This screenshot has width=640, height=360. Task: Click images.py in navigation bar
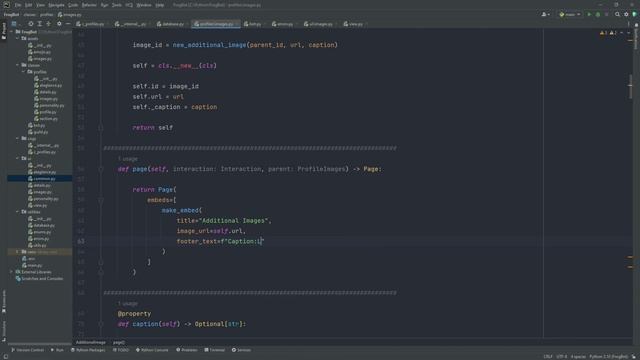click(69, 15)
